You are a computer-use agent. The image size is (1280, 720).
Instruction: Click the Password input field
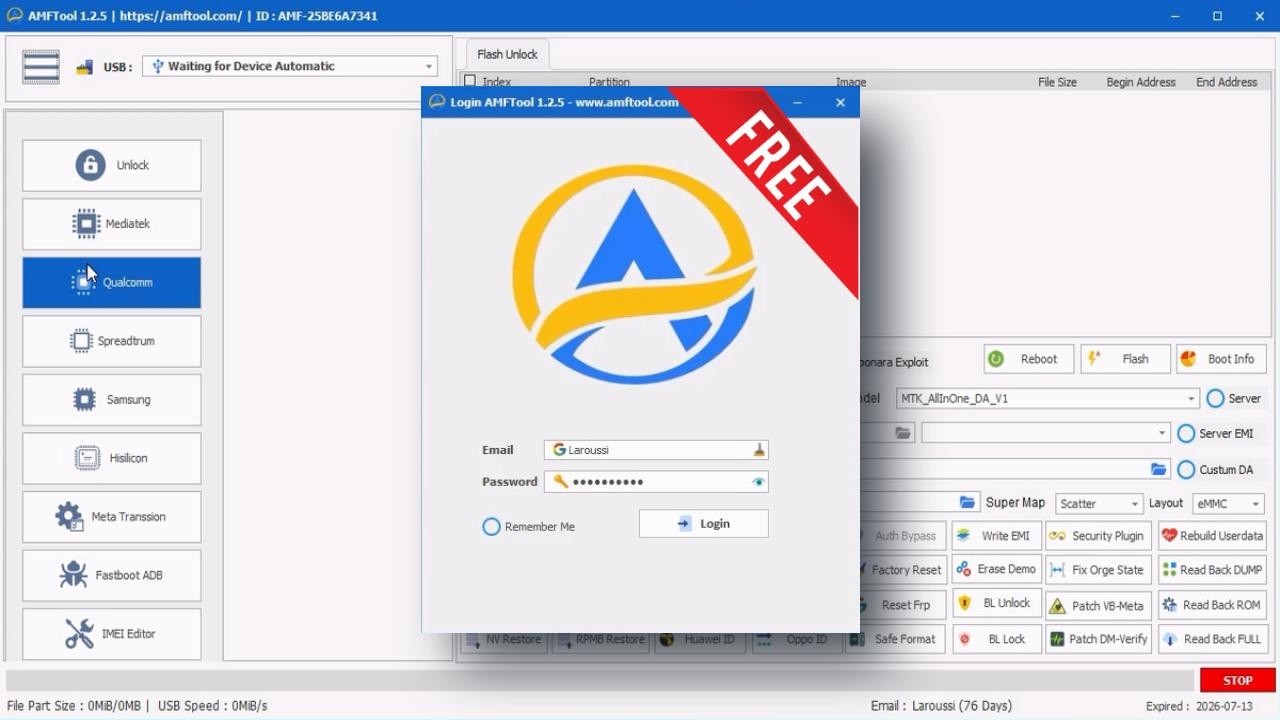coord(656,482)
